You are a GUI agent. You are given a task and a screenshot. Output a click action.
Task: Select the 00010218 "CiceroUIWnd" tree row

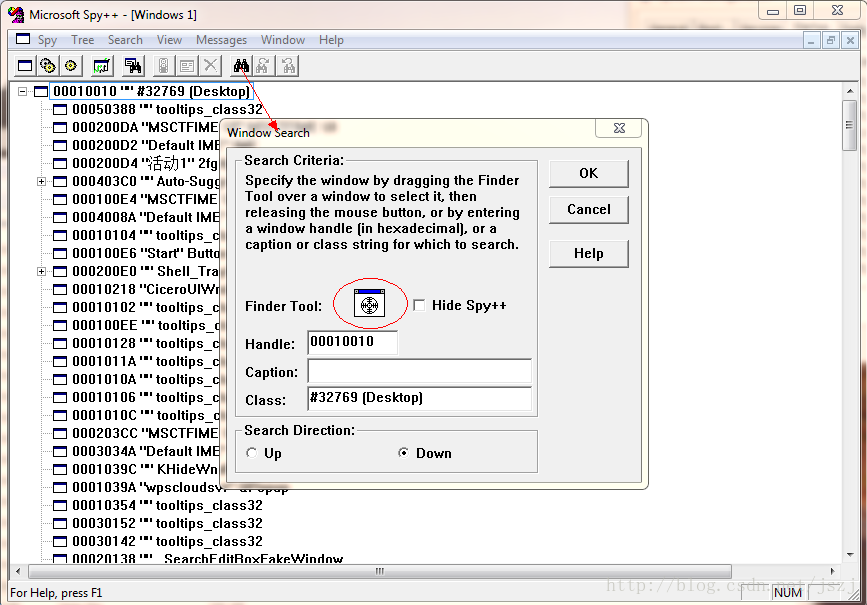coord(145,289)
